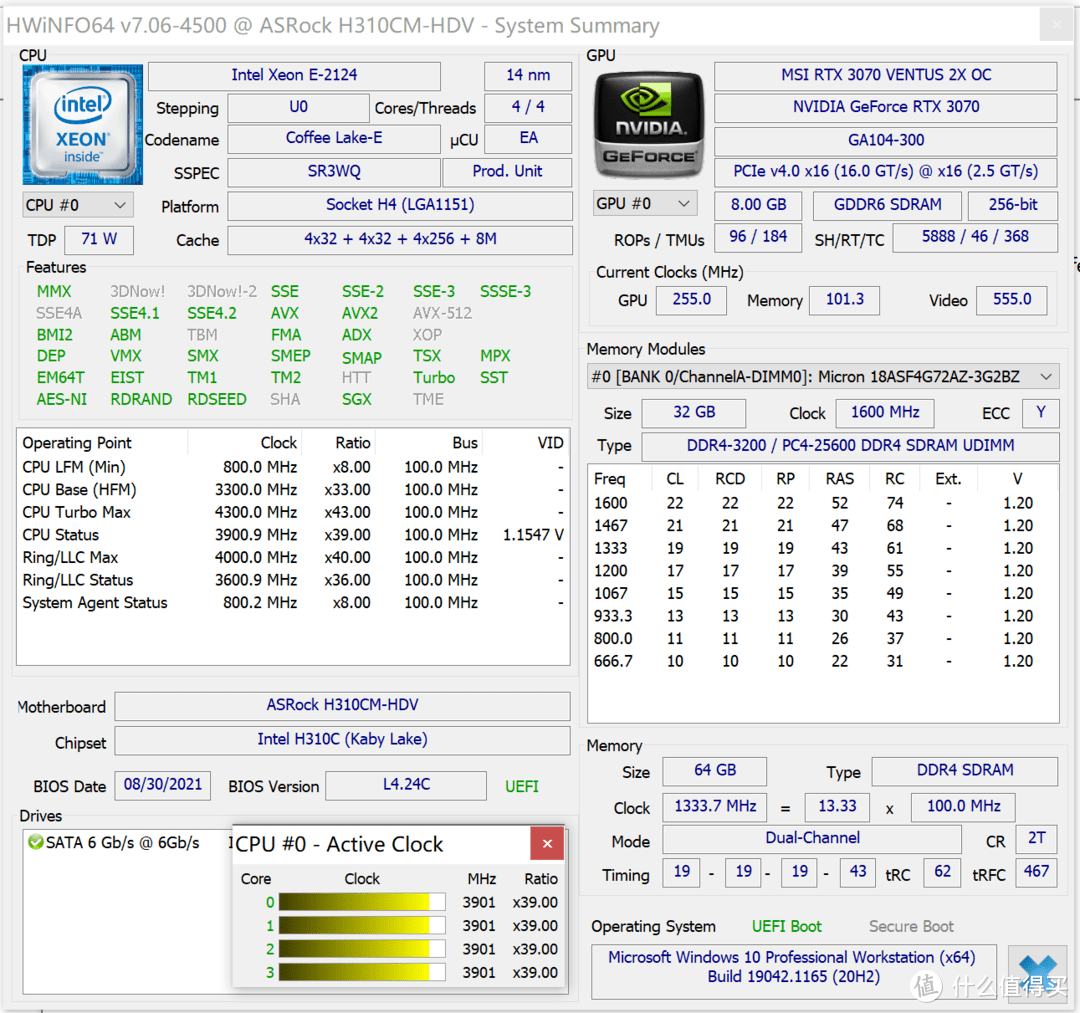Click the module size 32 GB field
This screenshot has height=1013, width=1080.
pyautogui.click(x=694, y=413)
